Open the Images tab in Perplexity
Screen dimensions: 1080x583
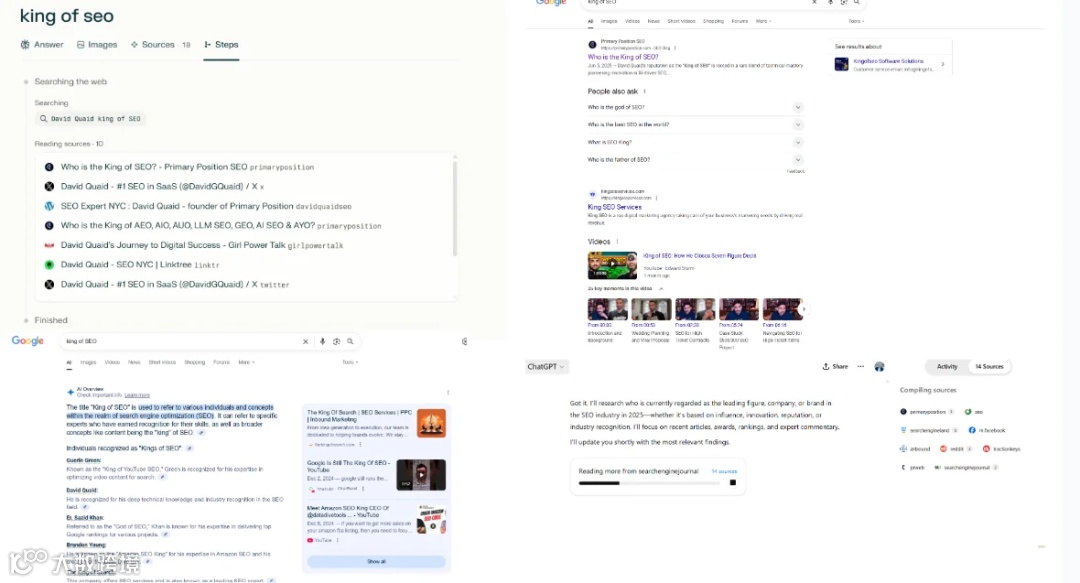96,45
